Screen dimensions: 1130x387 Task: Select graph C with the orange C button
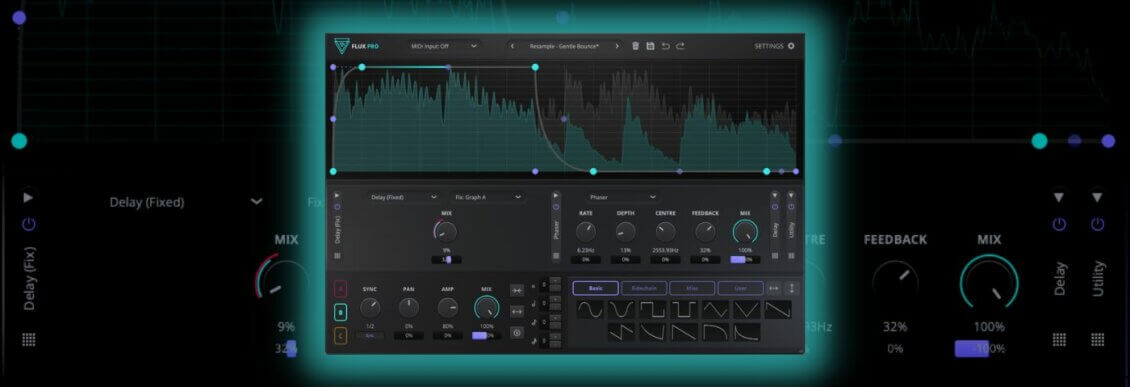[x=341, y=336]
